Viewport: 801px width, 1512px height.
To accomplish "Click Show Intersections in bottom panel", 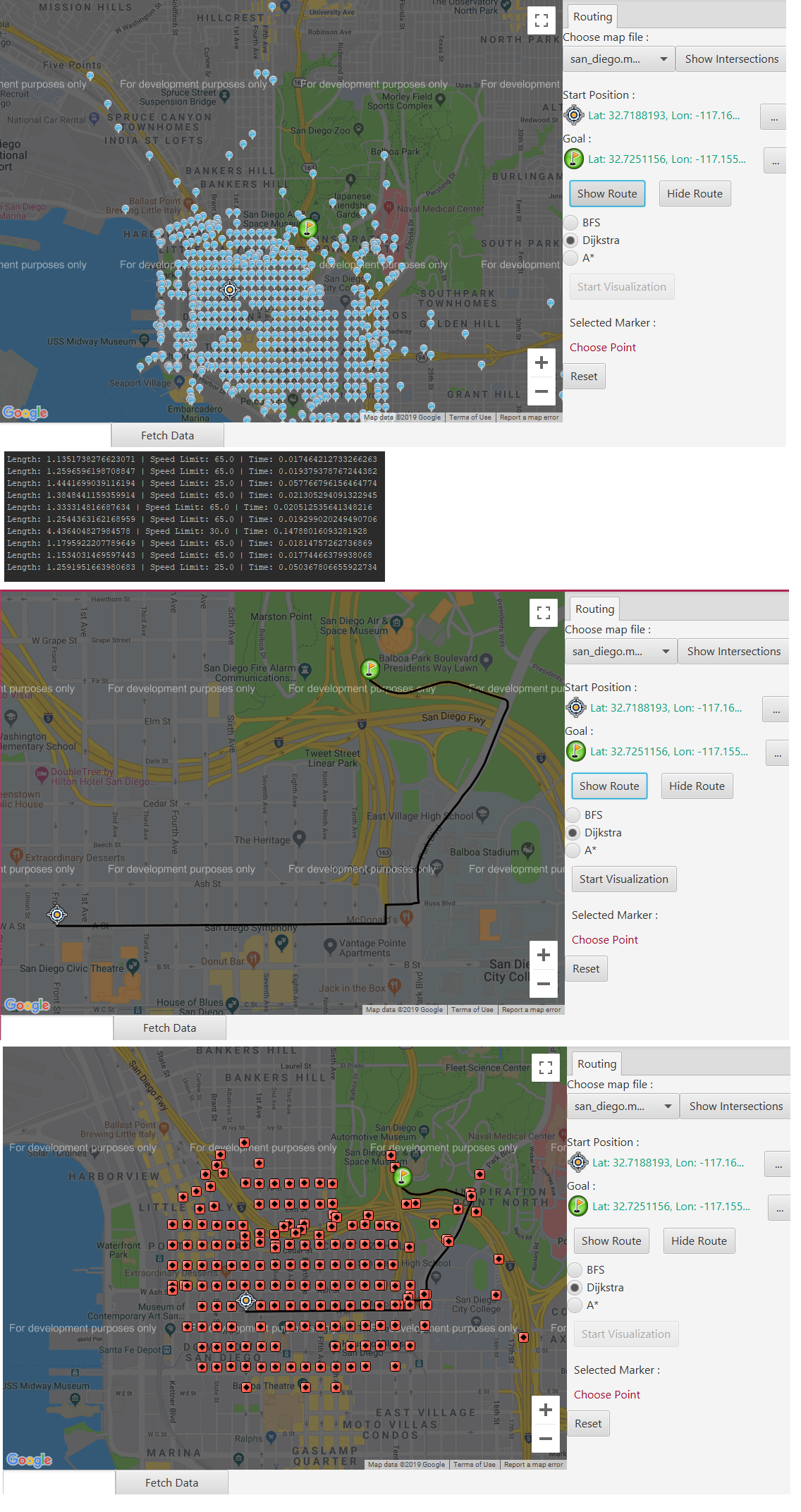I will point(735,1106).
